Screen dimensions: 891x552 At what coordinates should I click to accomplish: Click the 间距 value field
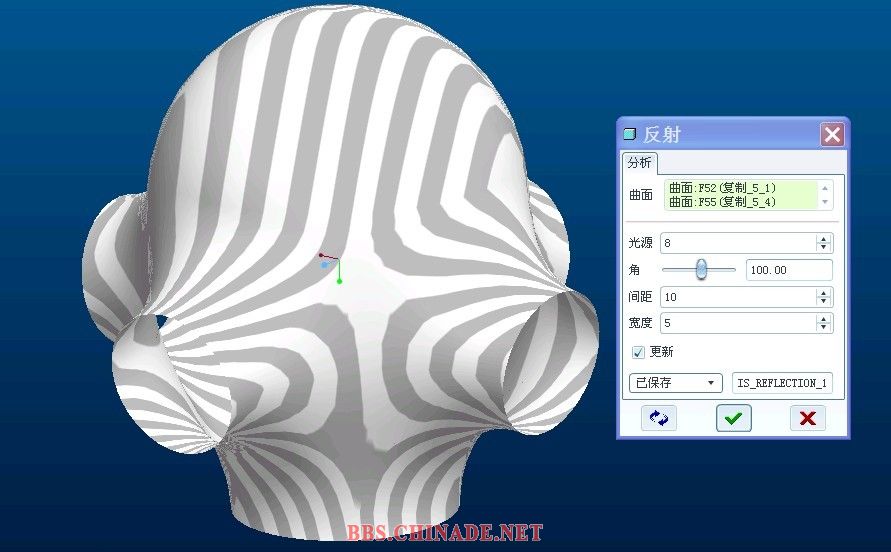point(738,297)
